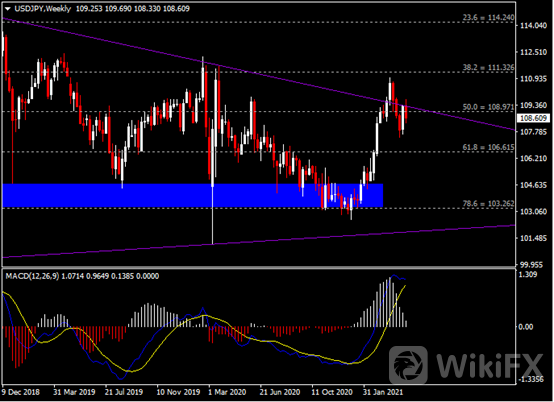
Task: Select the 50.0 = 108.971 Fibonacci label
Action: 488,107
